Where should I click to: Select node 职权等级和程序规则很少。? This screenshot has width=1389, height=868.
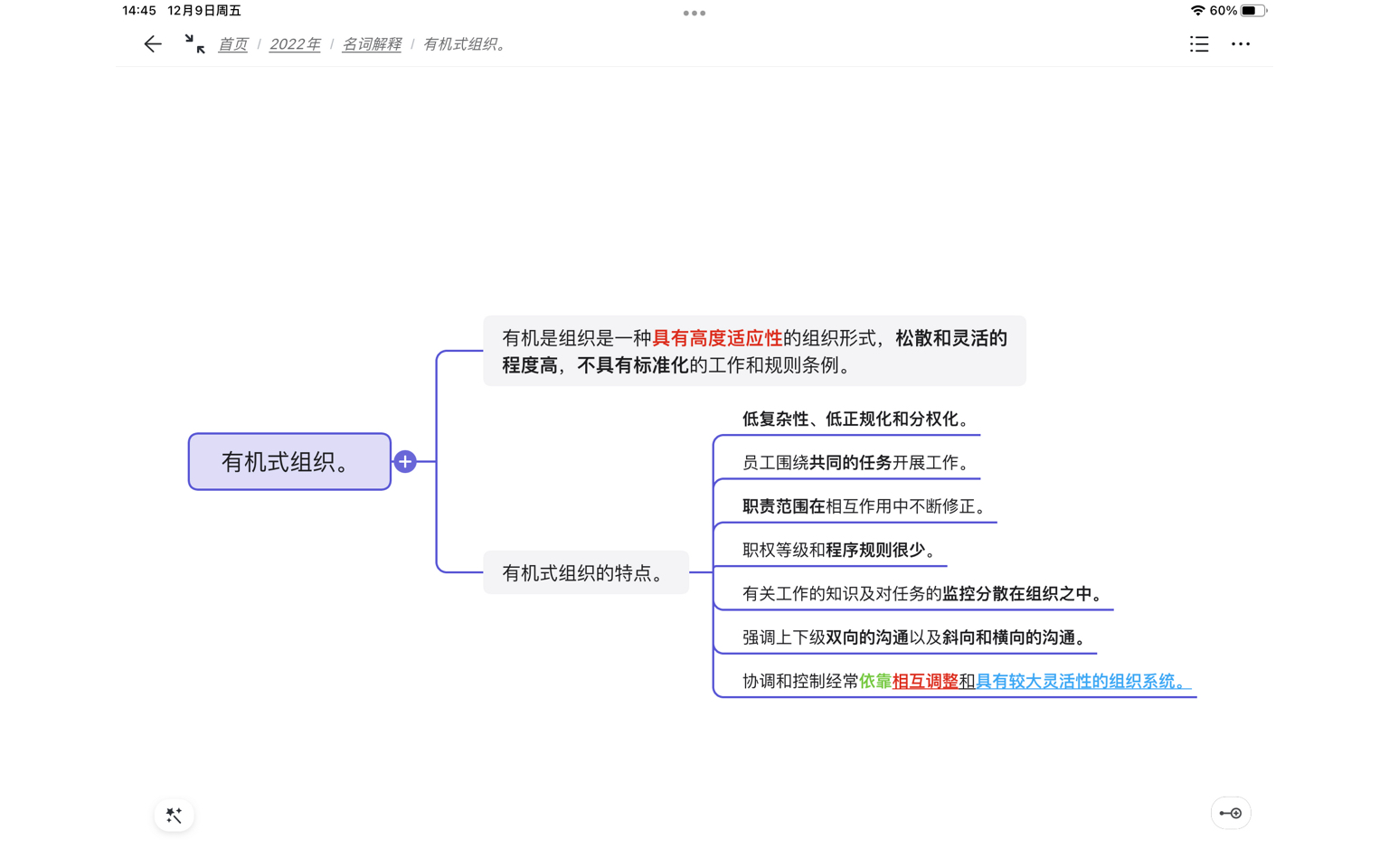tap(841, 550)
